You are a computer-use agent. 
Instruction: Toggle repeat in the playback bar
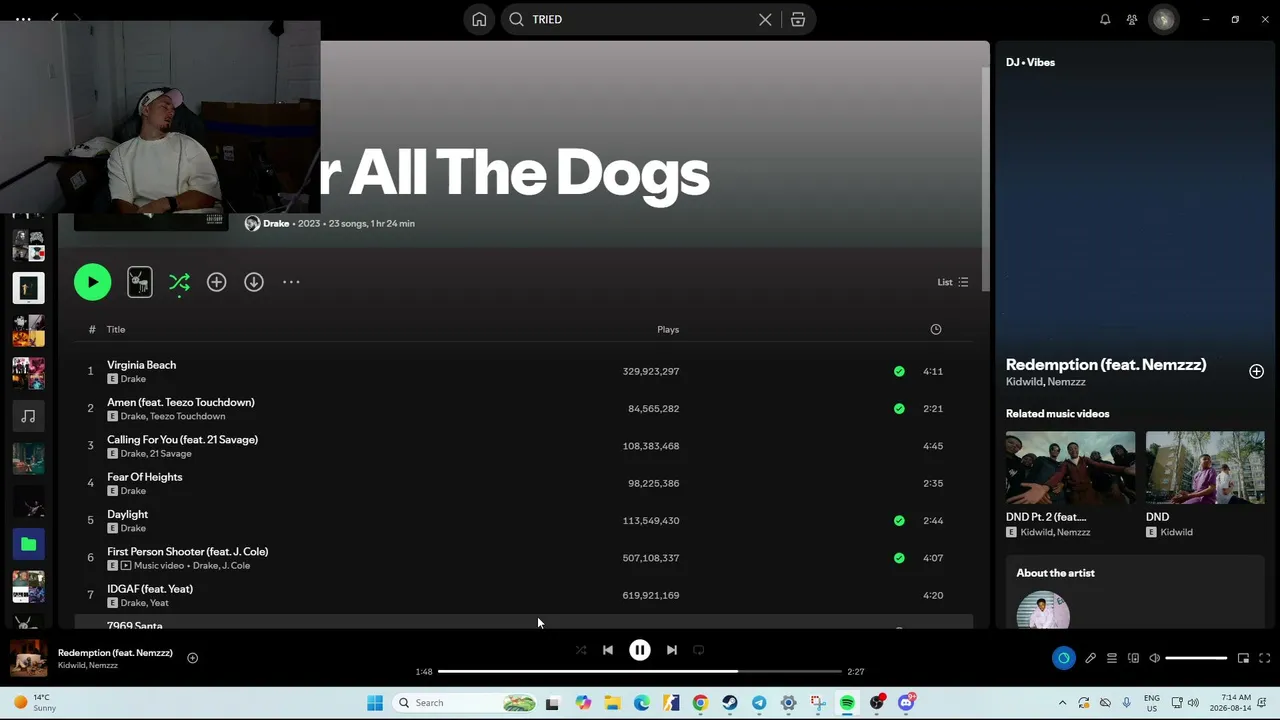(699, 650)
